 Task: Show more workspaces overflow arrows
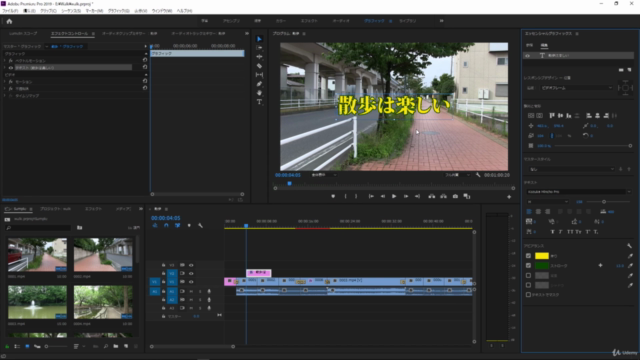click(441, 21)
